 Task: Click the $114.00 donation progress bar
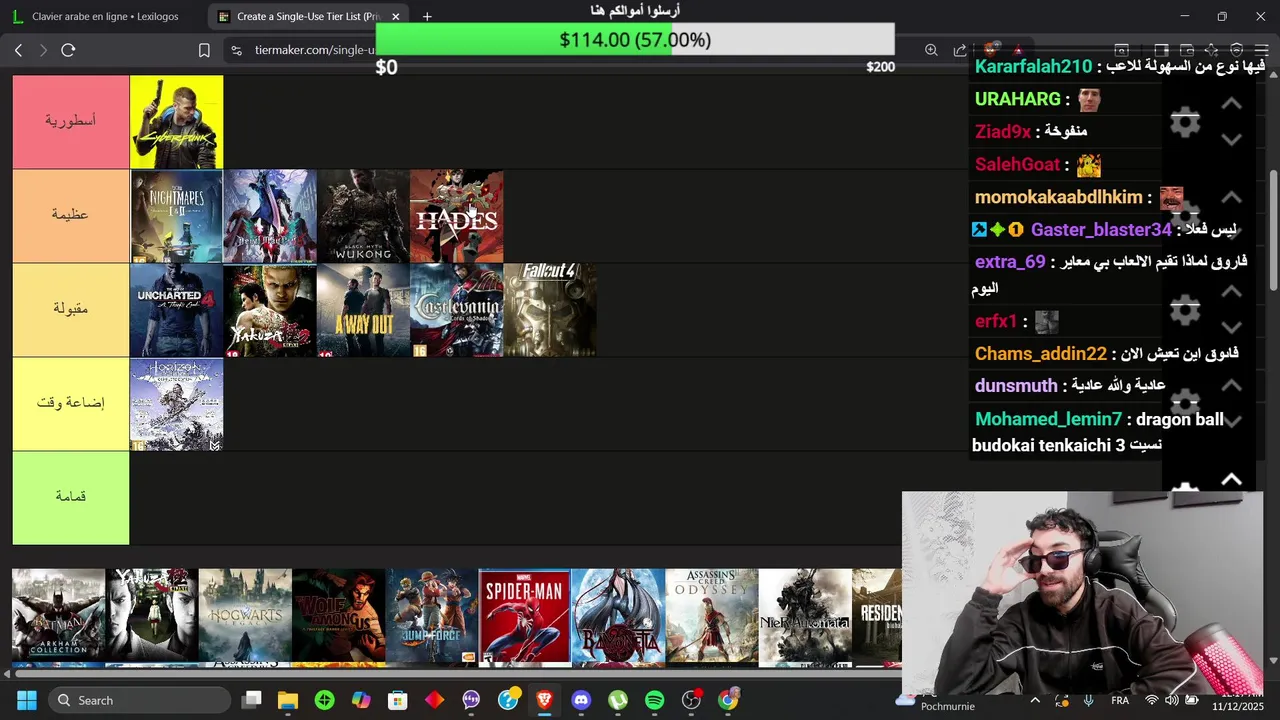635,40
